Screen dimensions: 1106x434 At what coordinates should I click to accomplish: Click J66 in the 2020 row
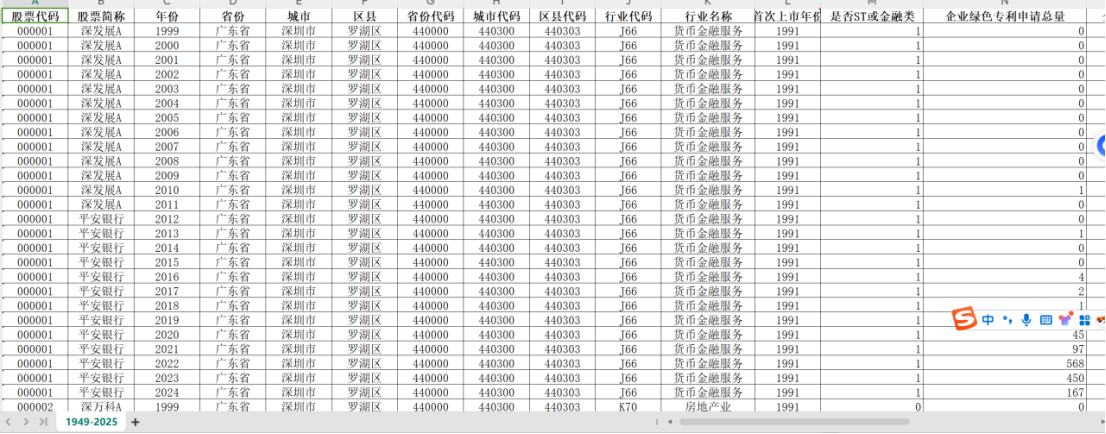tap(628, 334)
